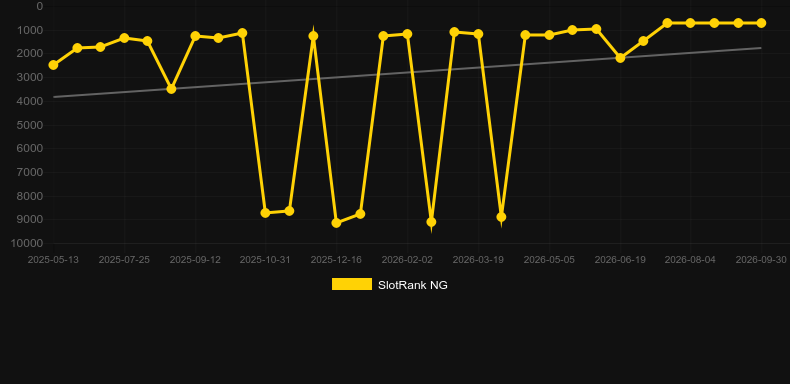Image resolution: width=790 pixels, height=384 pixels.
Task: Click the gray trend line
Action: 407,72
